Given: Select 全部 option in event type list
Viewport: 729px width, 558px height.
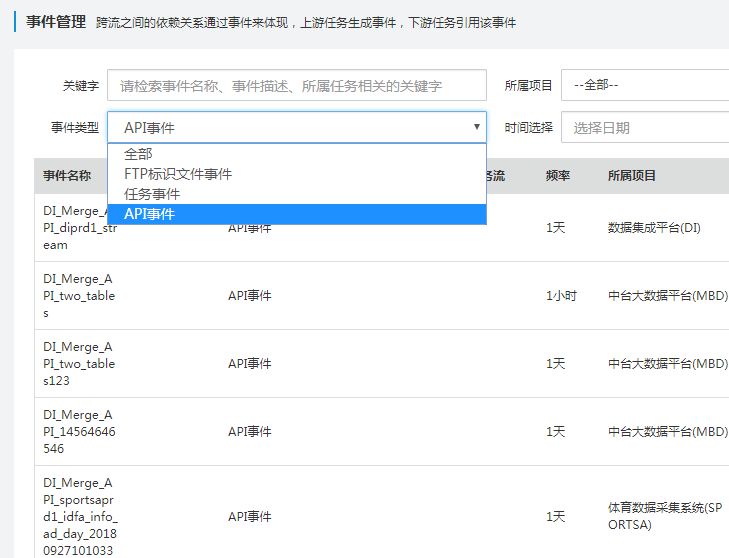Looking at the screenshot, I should (x=138, y=155).
